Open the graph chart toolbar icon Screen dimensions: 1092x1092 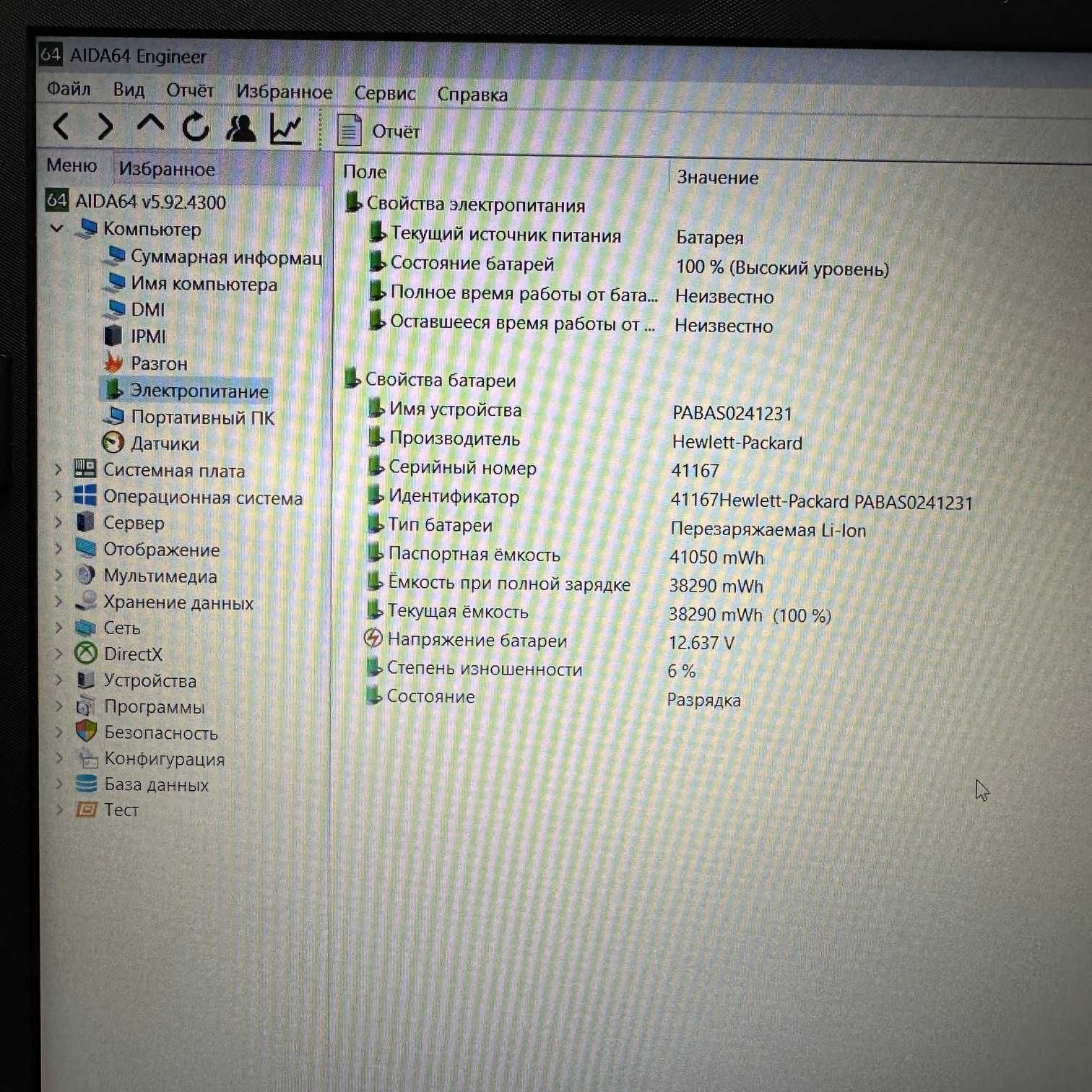tap(286, 129)
